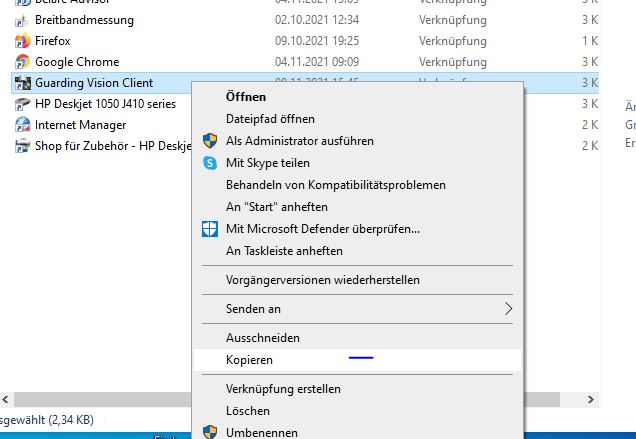Click the Breitbandmessung shortcut icon
Screen dimensions: 636x439
coord(22,20)
